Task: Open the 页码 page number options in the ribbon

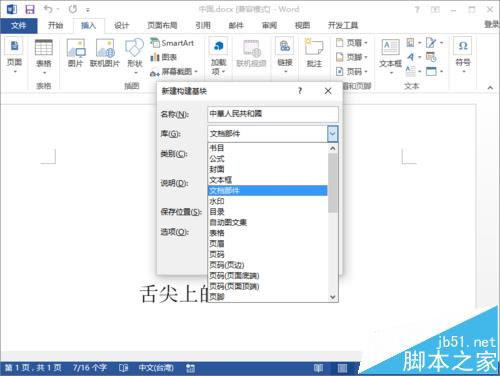Action: coord(352,71)
